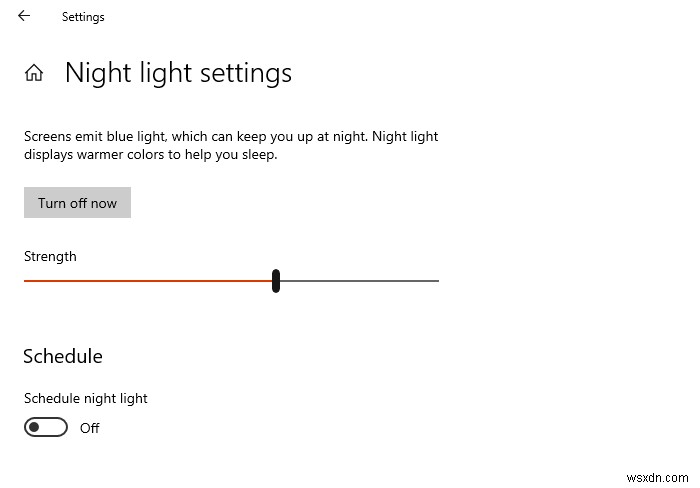
Task: Click the Strength label above the slider
Action: point(50,256)
